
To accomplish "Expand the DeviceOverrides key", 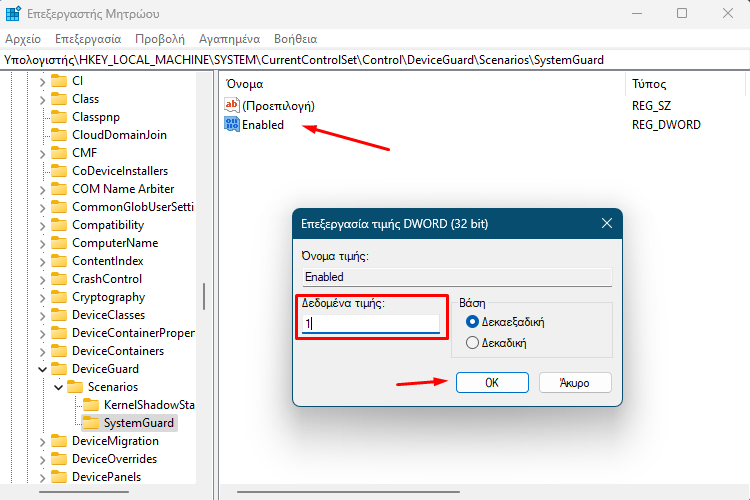I will [x=42, y=460].
